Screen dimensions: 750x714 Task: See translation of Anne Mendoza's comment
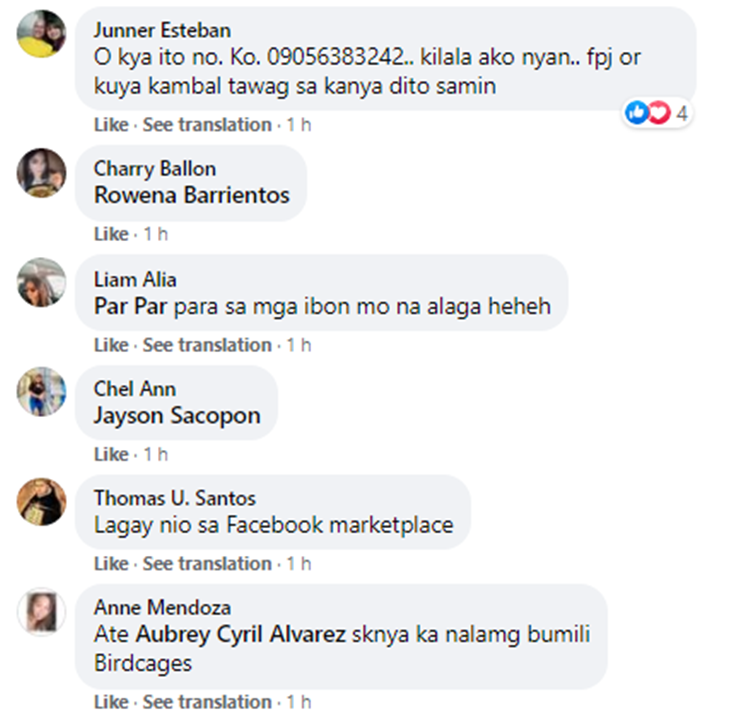point(207,701)
